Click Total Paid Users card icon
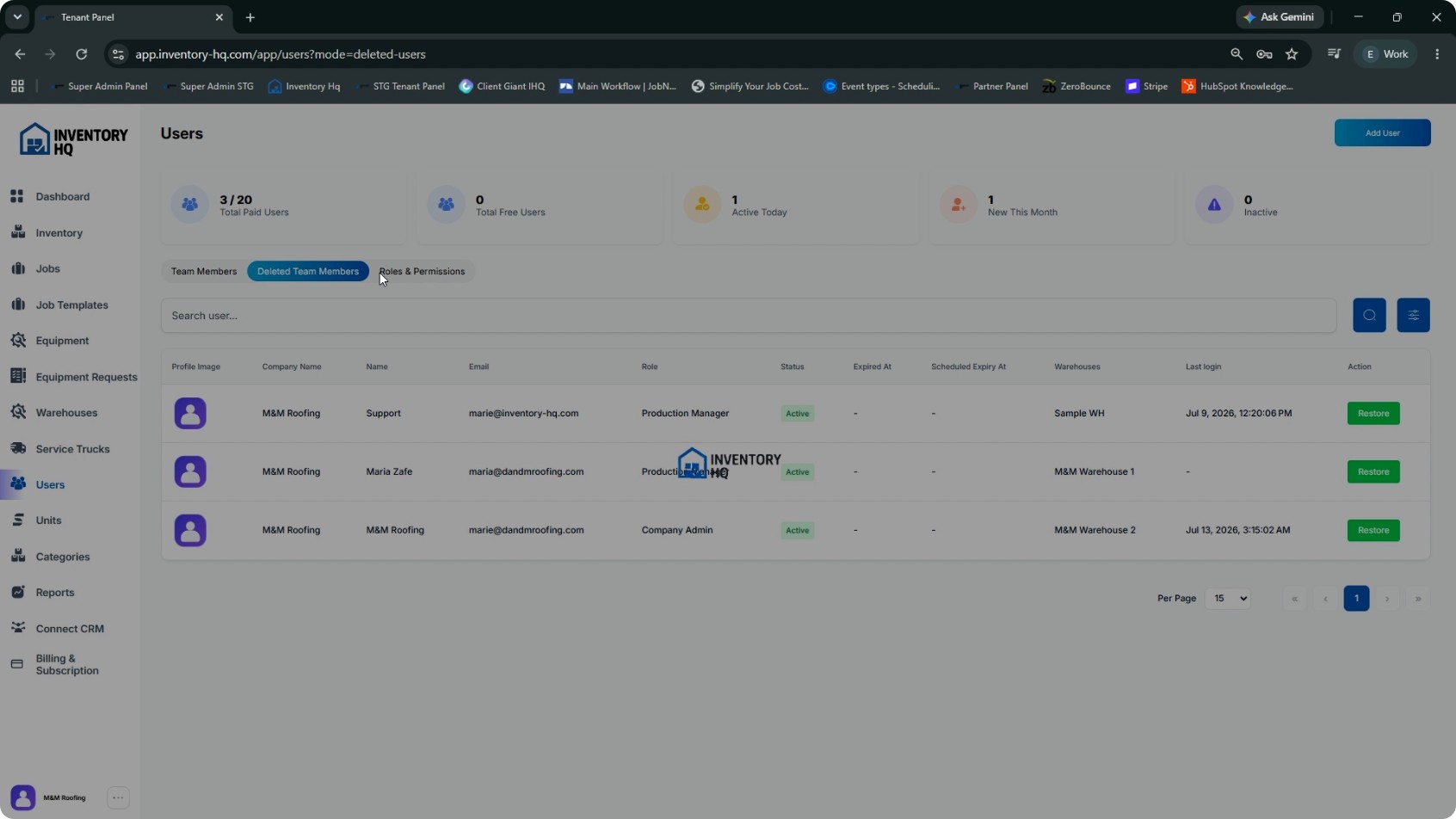 190,205
